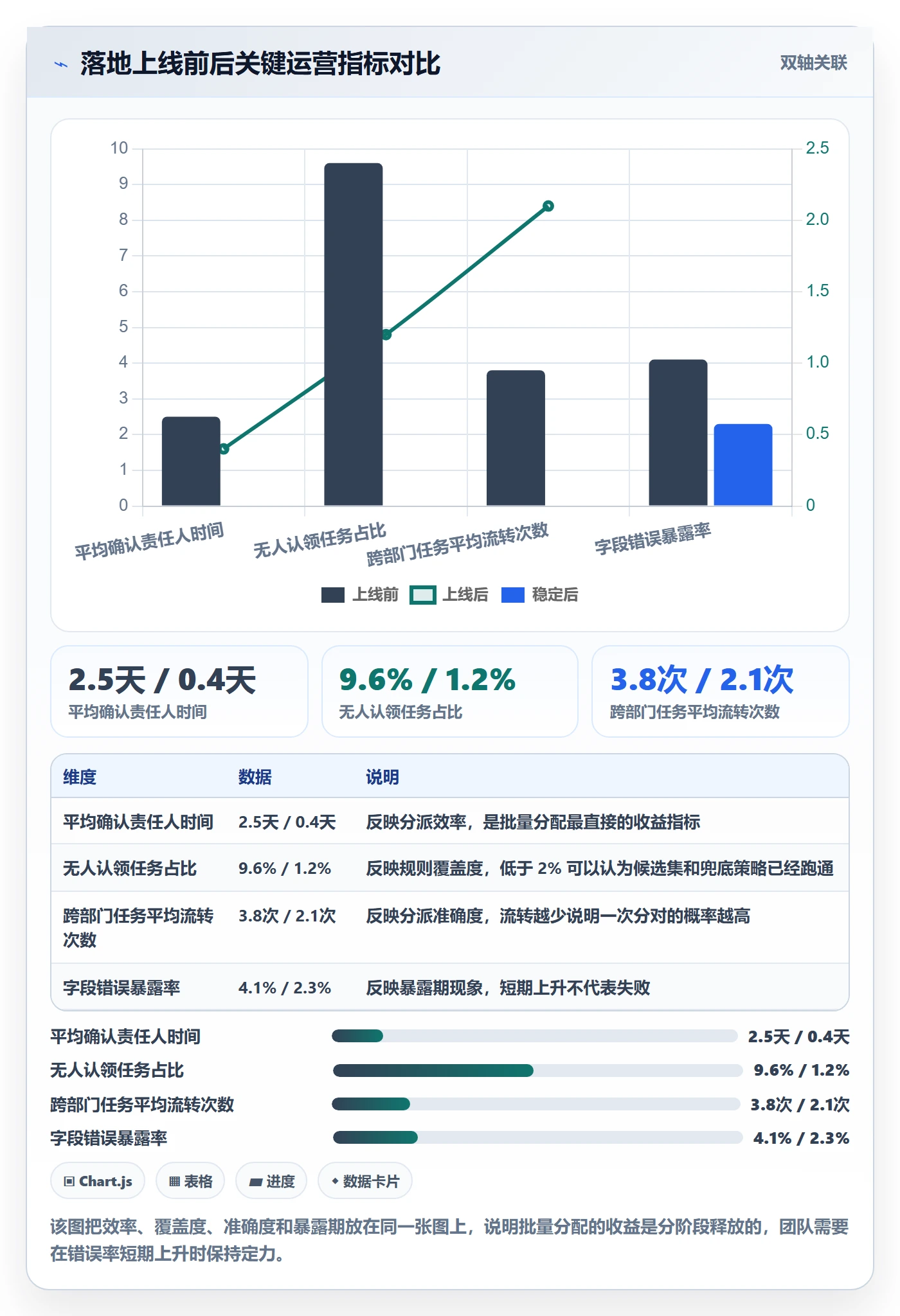Click x-axis label 无人认领任务占比
This screenshot has height=1316, width=900.
(319, 540)
